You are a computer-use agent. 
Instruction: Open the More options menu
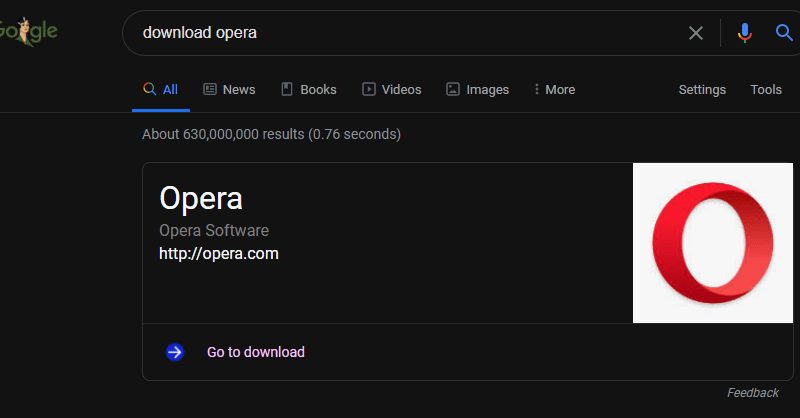(x=554, y=89)
